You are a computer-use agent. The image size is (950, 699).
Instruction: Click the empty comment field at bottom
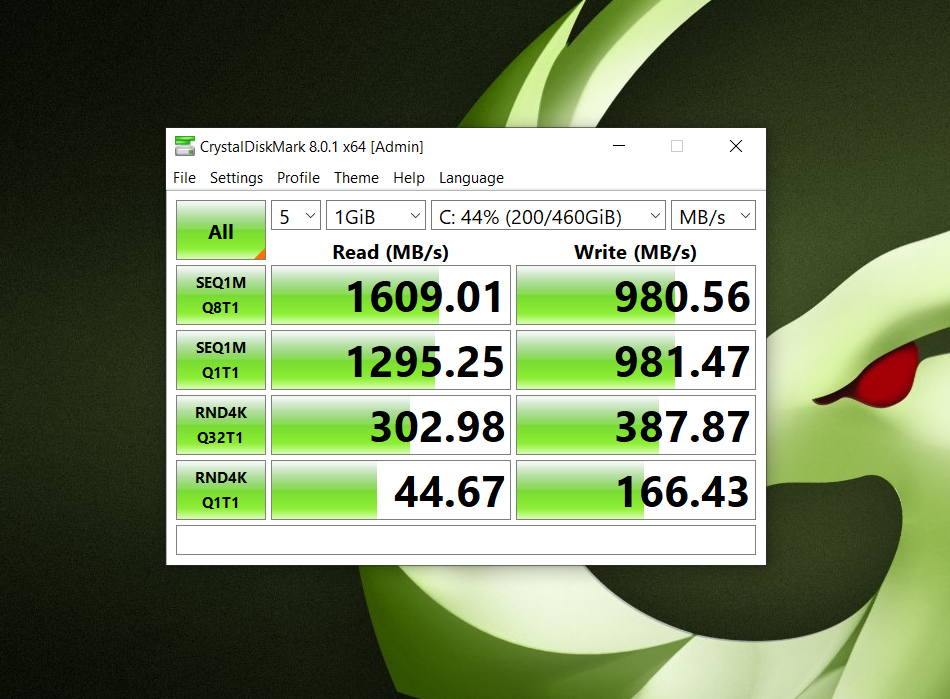466,540
